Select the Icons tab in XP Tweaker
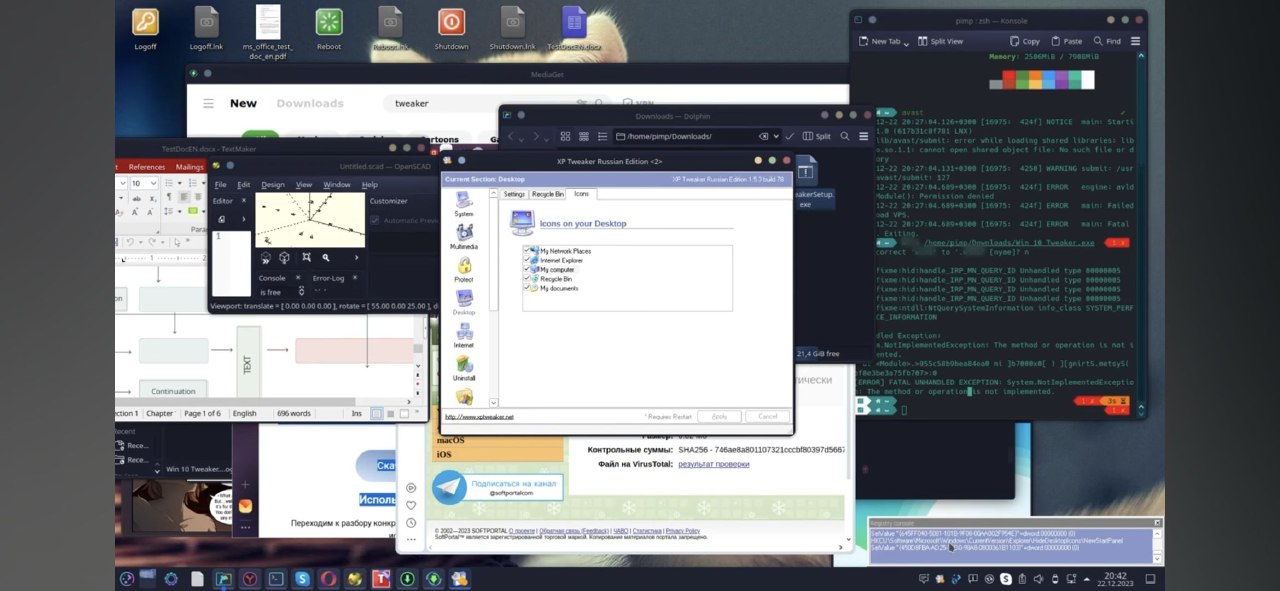This screenshot has width=1280, height=591. pyautogui.click(x=582, y=194)
